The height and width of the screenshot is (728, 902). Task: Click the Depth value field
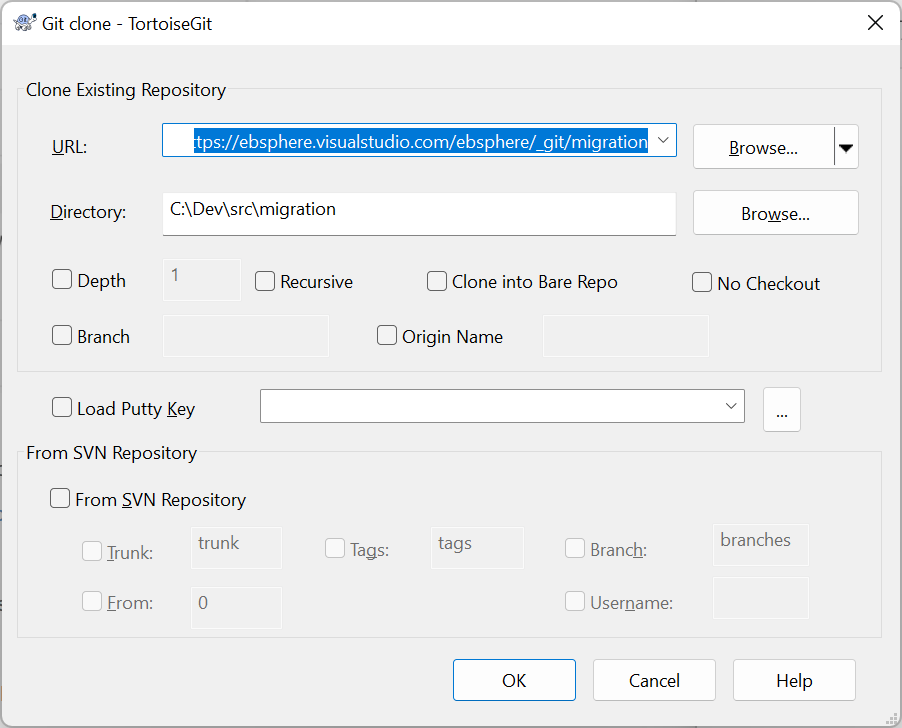pyautogui.click(x=202, y=280)
